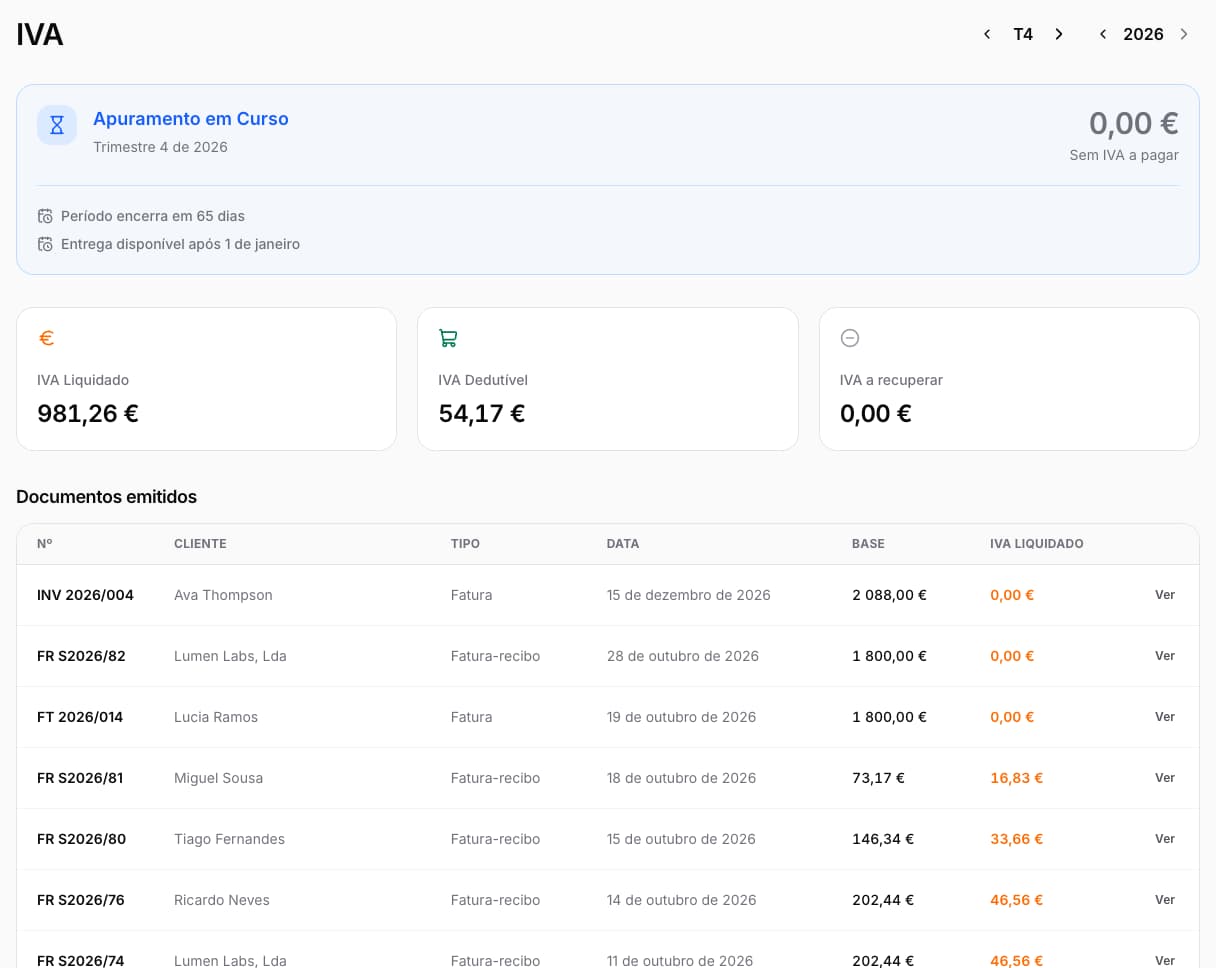
Task: Click the calendar icon beside Entrega disponível
Action: point(45,244)
